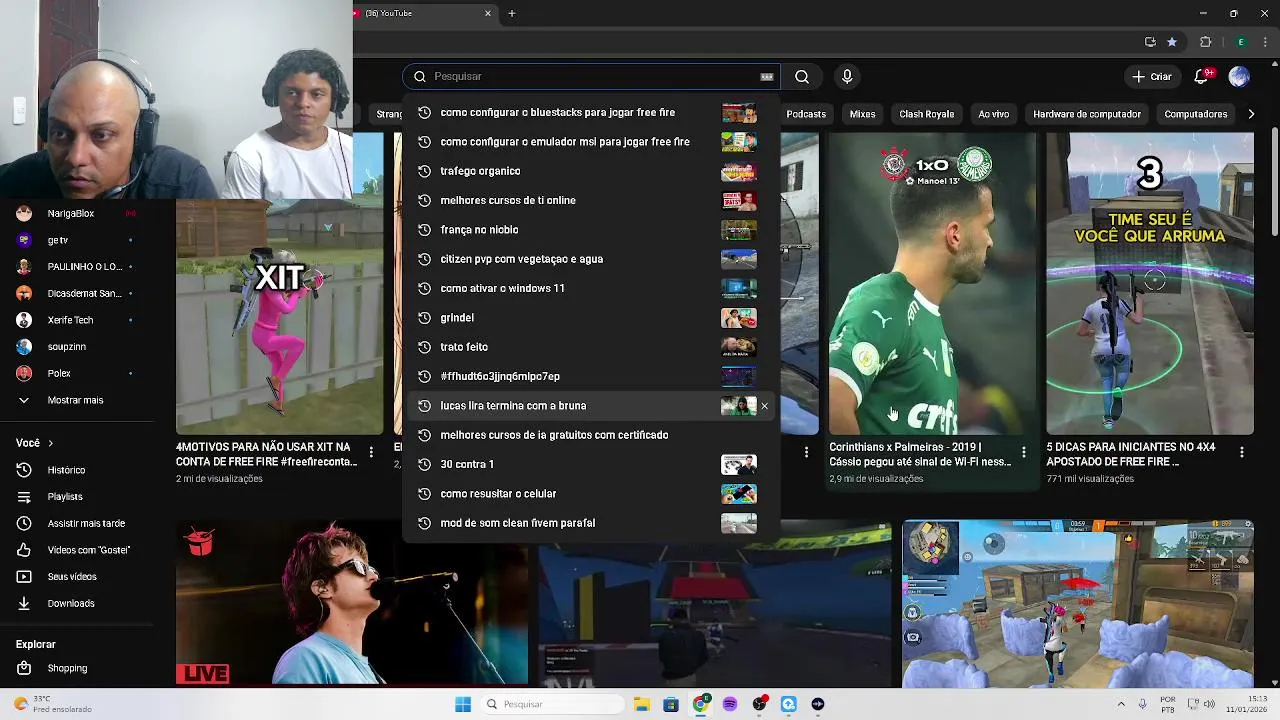
Task: Open Assistir mais tarde
Action: pyautogui.click(x=86, y=523)
